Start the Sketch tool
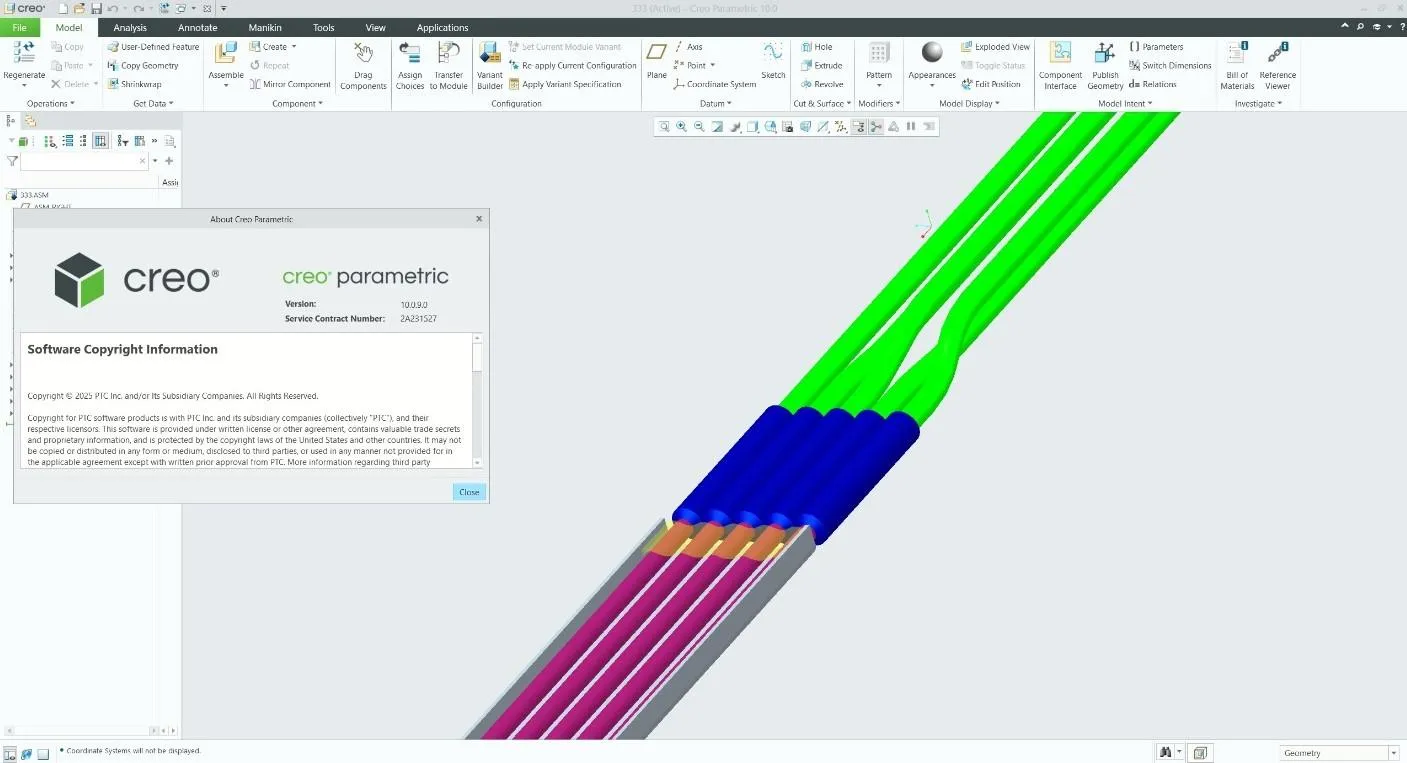Image resolution: width=1407 pixels, height=763 pixels. point(773,60)
